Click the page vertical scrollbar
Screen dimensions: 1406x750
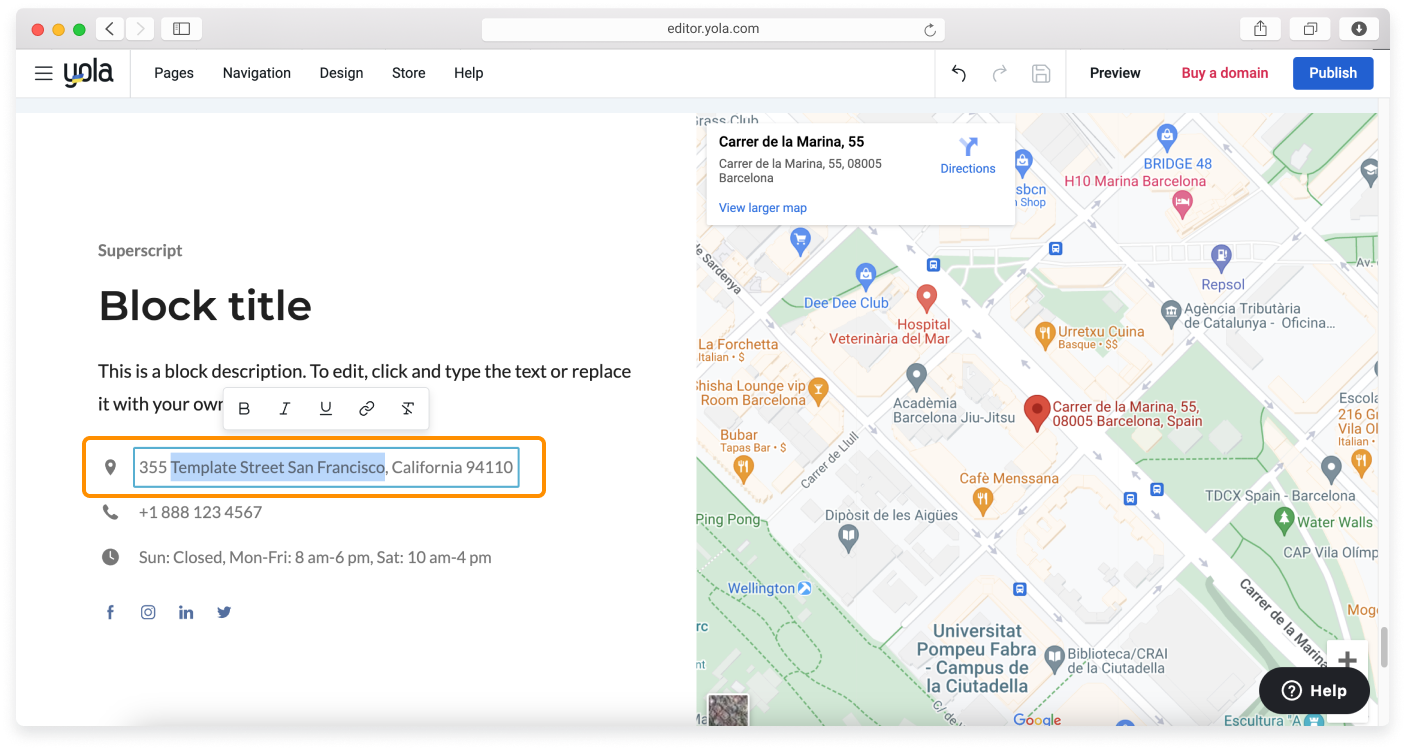(x=1384, y=648)
